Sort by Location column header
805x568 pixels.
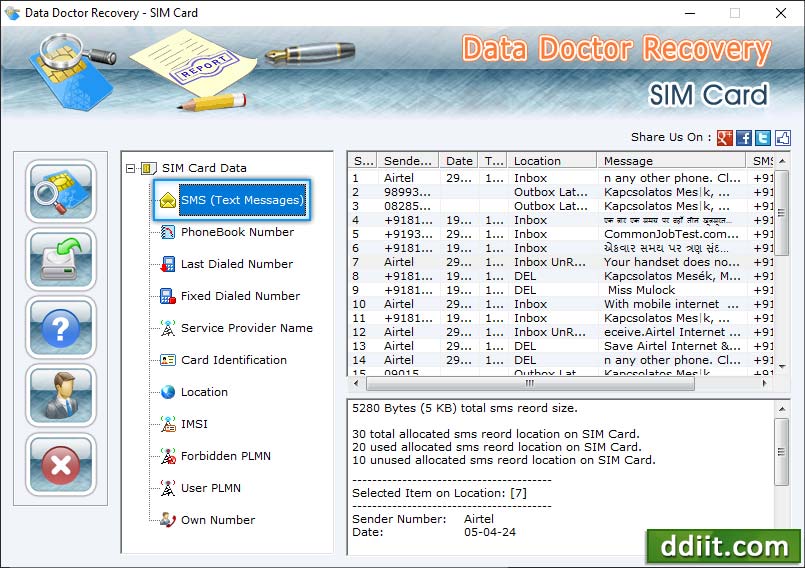552,161
